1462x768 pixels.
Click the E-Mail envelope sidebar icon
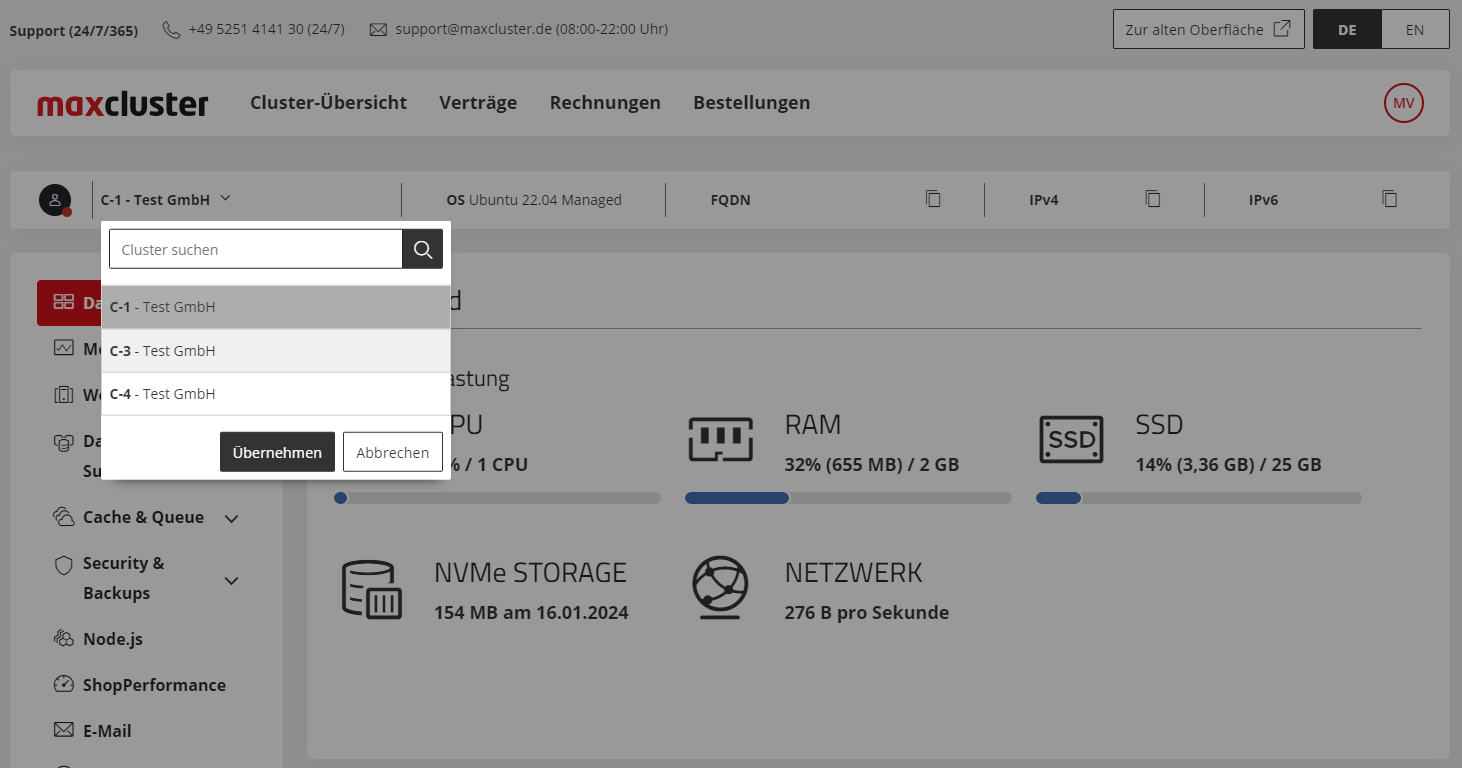(x=64, y=731)
